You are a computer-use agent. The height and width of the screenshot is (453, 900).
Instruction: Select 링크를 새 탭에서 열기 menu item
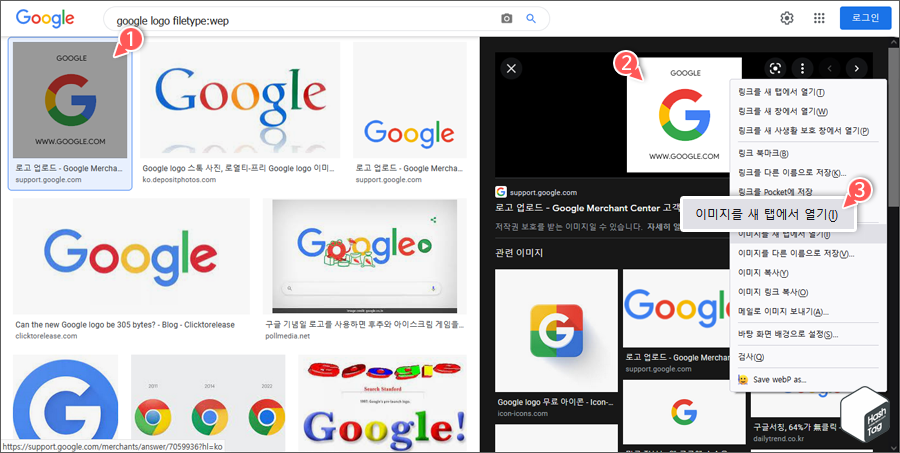809,92
